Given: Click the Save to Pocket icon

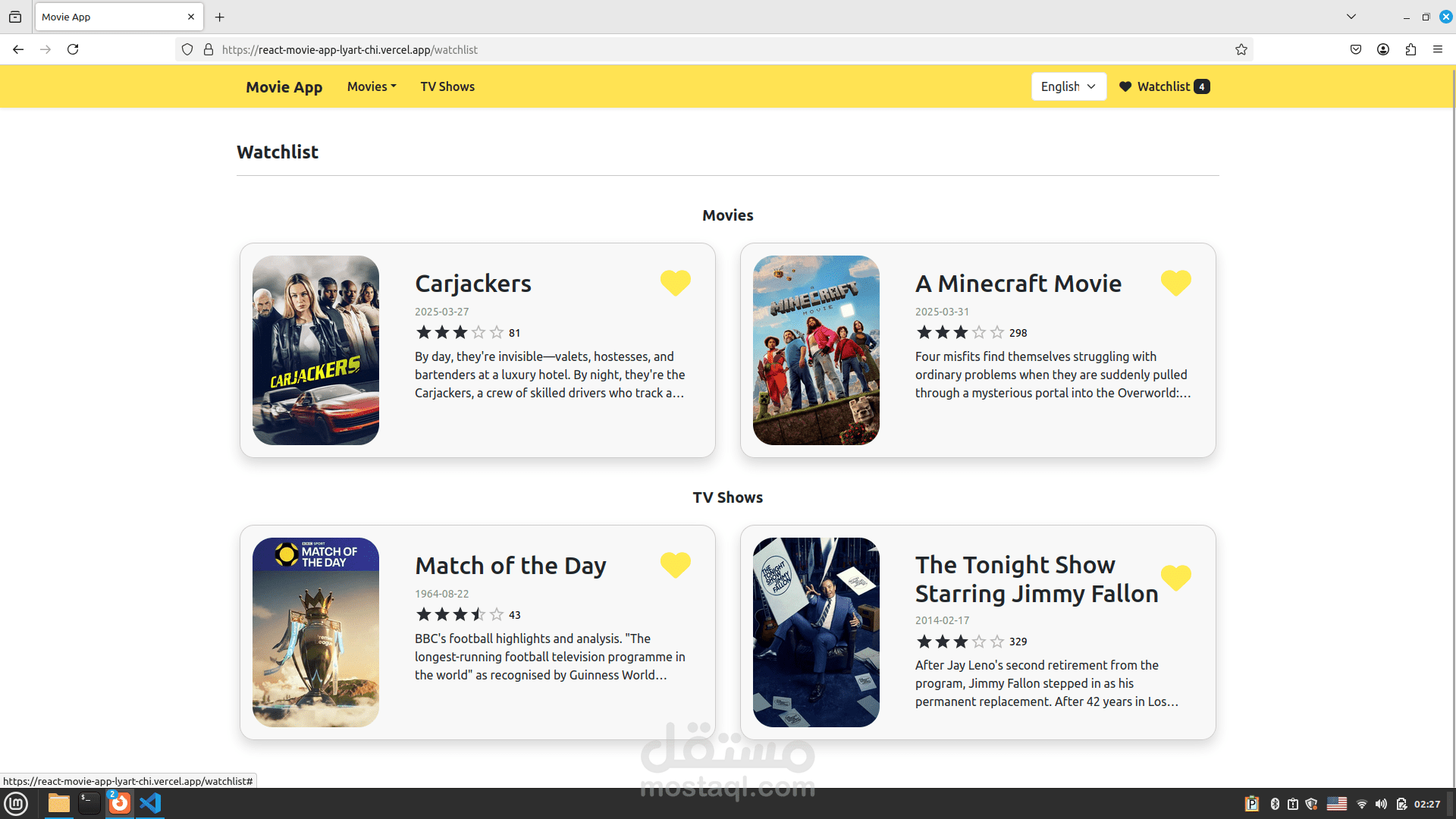Looking at the screenshot, I should click(x=1356, y=49).
